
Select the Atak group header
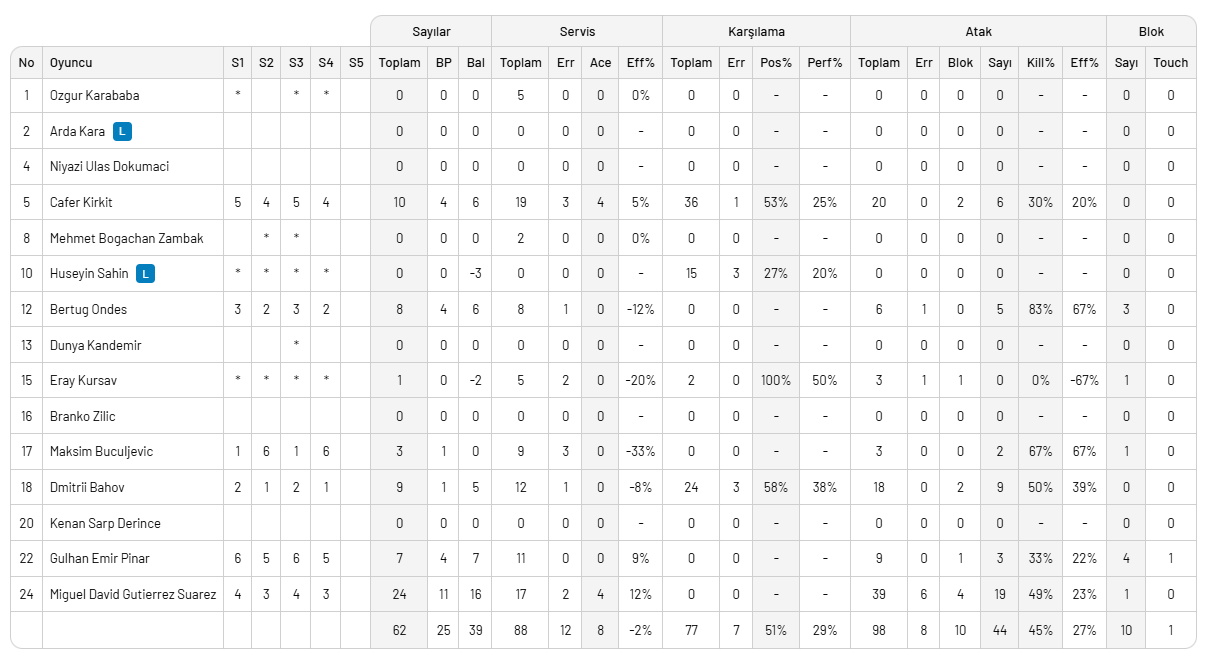coord(979,31)
